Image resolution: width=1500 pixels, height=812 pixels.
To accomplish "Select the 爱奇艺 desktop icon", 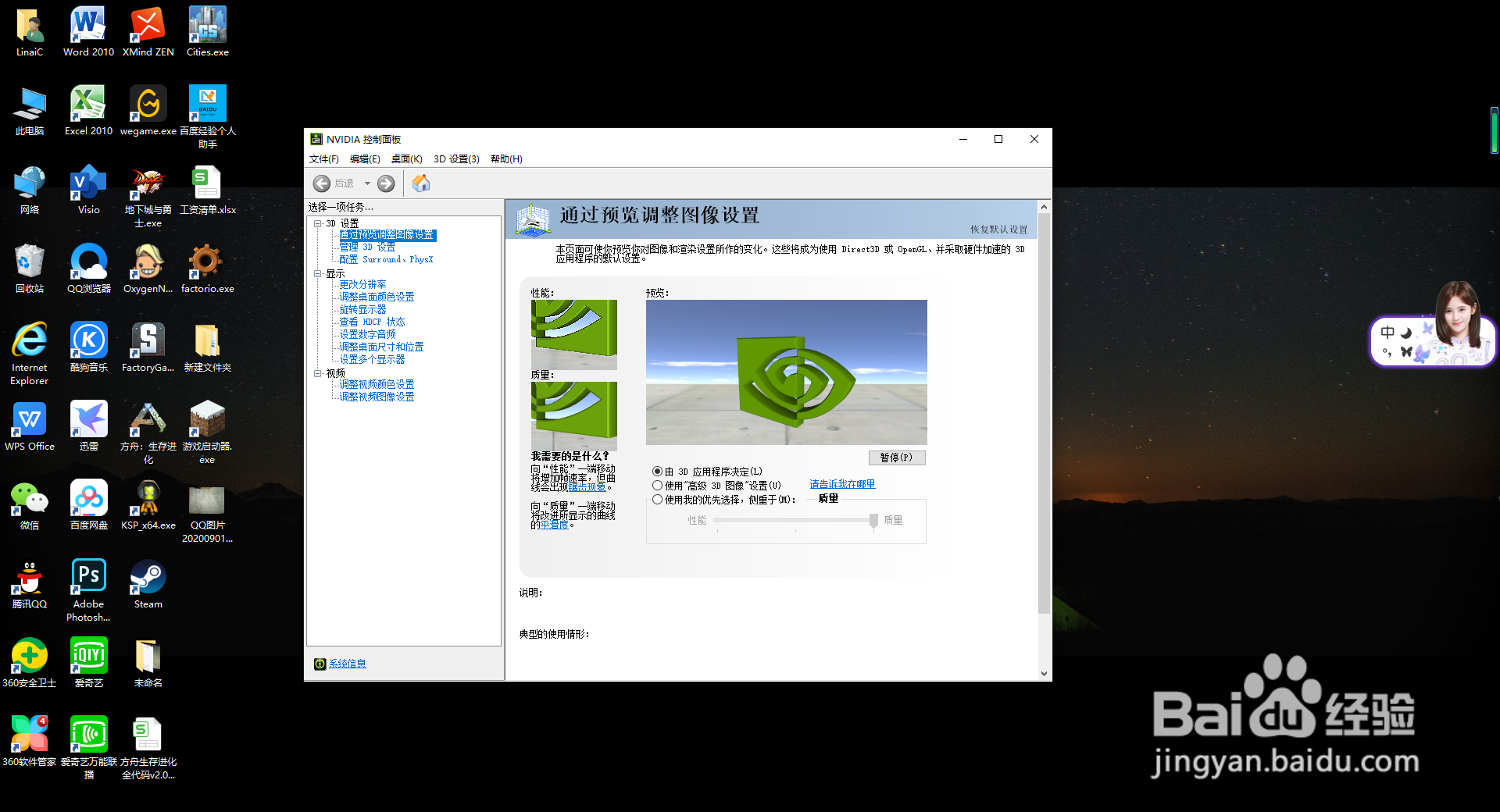I will coord(88,663).
